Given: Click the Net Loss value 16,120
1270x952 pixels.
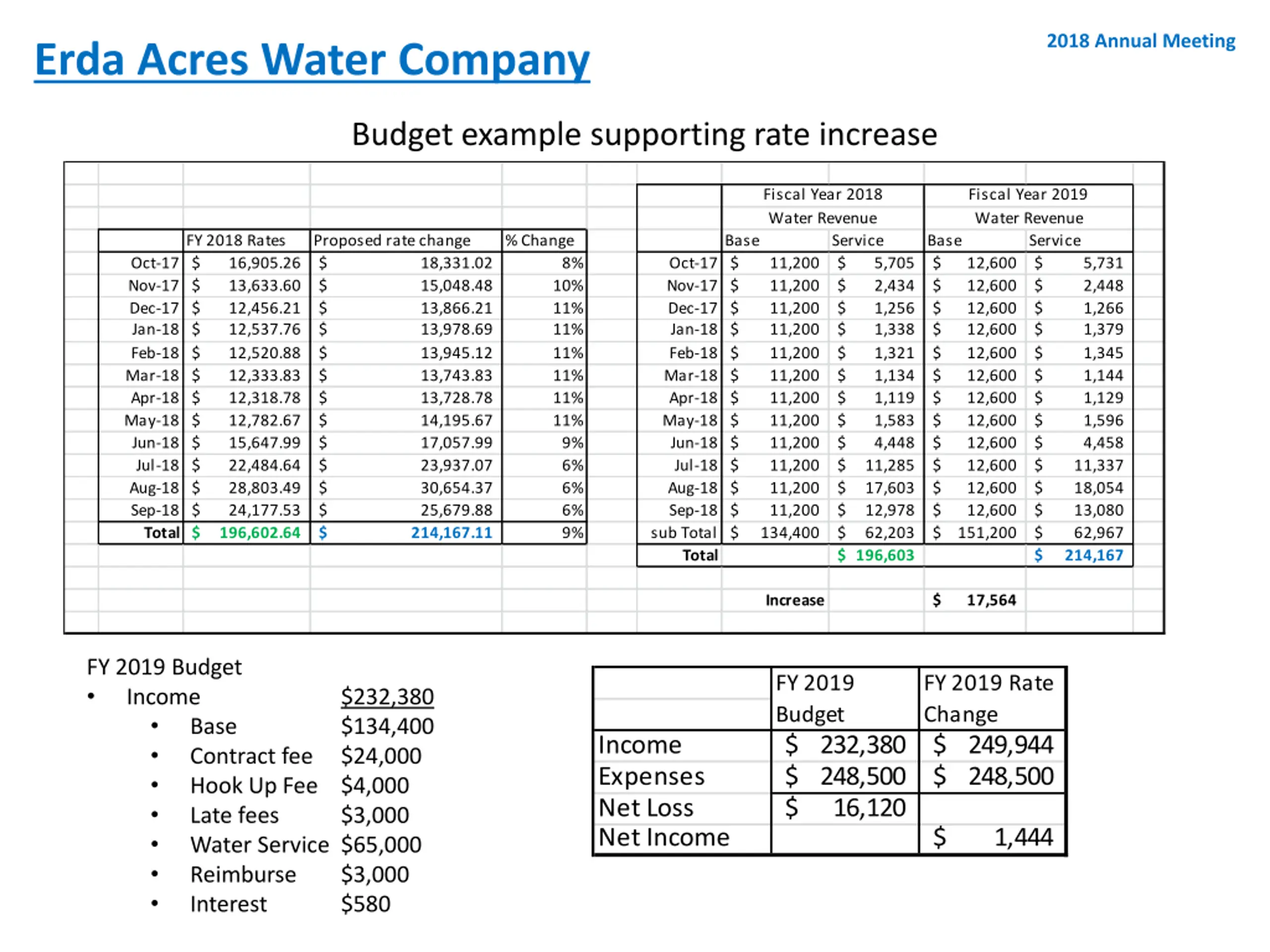Looking at the screenshot, I should pos(869,808).
